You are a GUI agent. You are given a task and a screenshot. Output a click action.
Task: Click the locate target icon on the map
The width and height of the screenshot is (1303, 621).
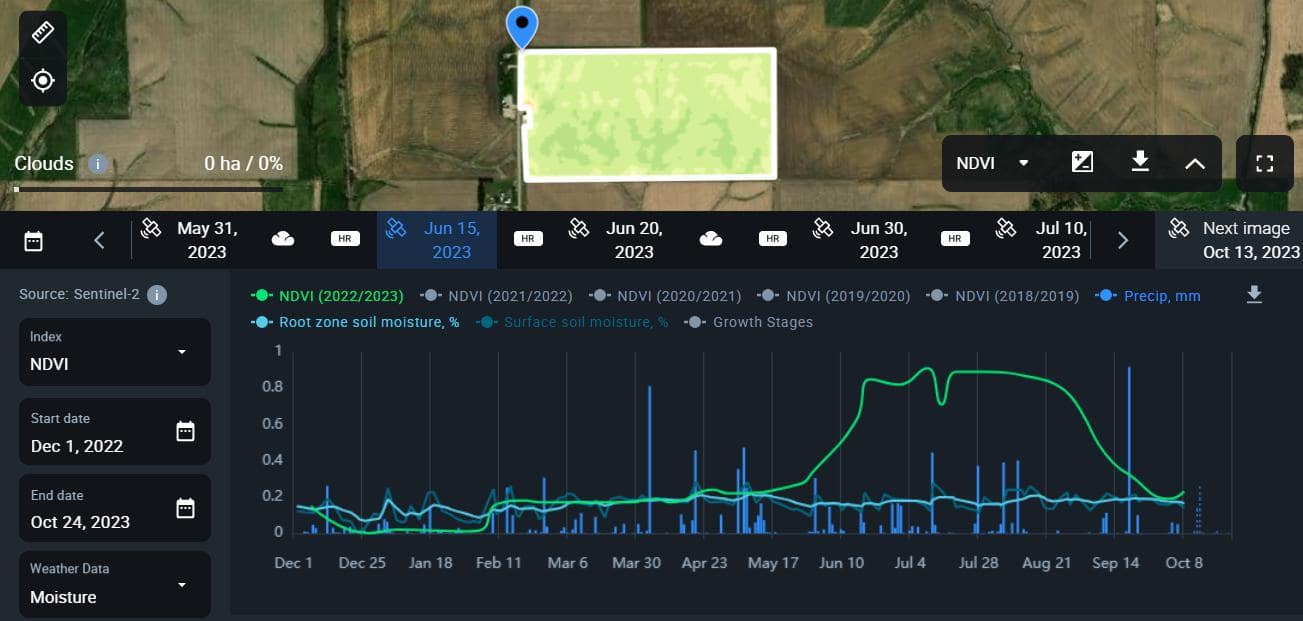click(x=43, y=80)
